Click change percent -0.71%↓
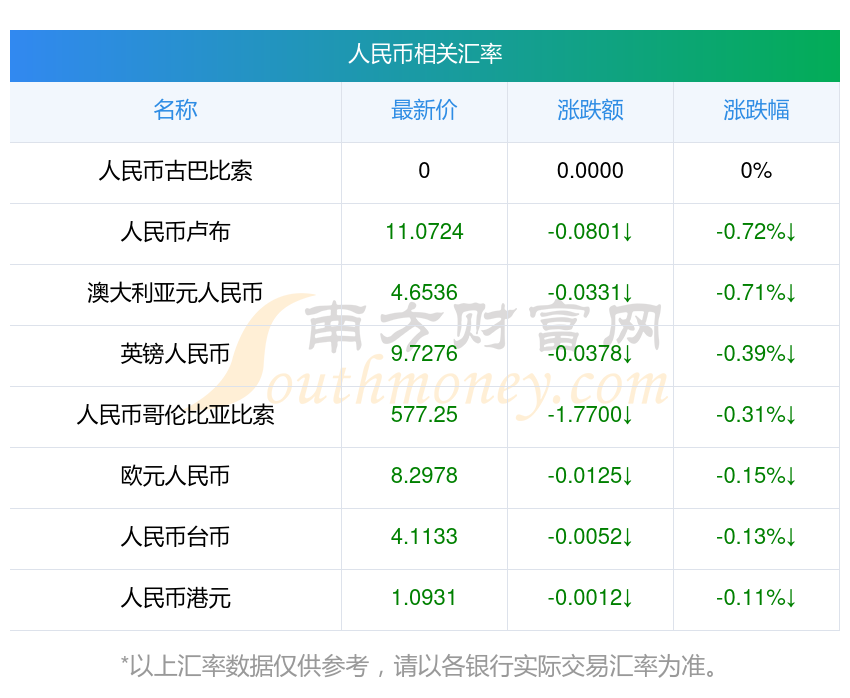This screenshot has height=698, width=850. point(756,293)
